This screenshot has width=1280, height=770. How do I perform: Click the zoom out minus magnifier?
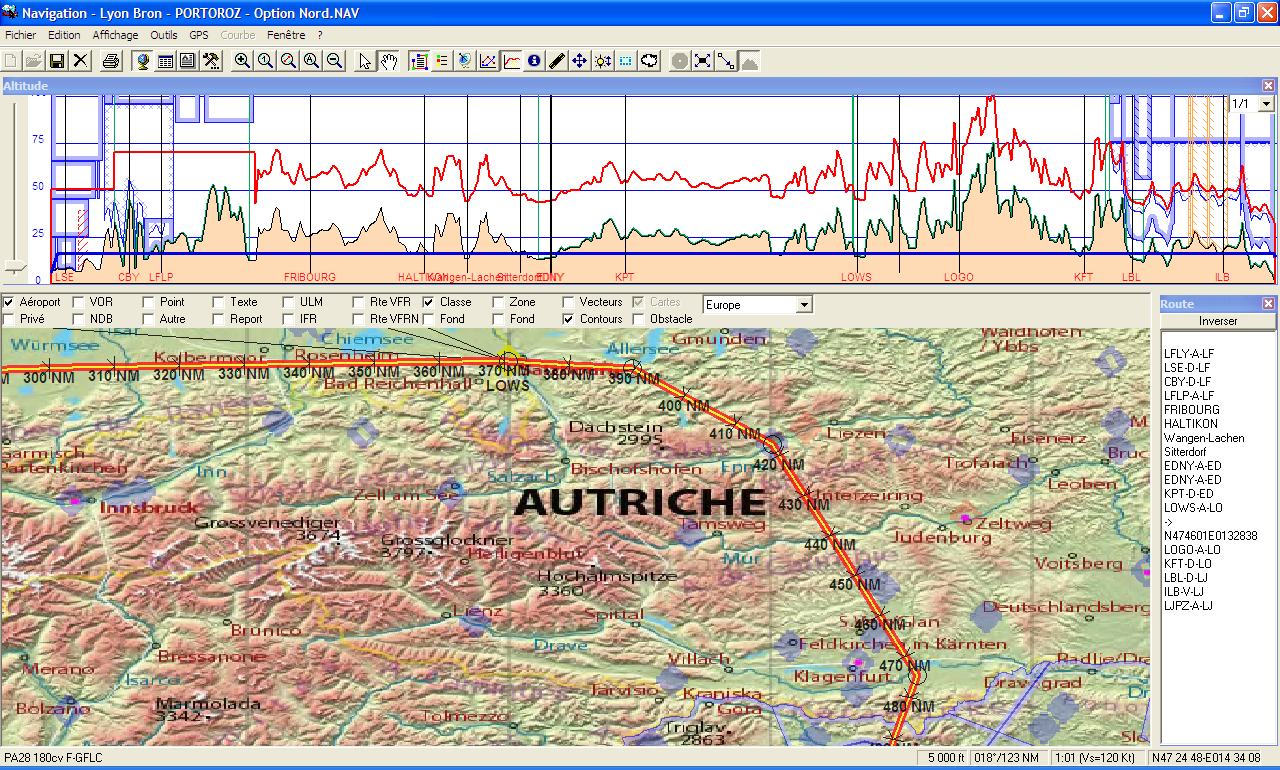[x=334, y=61]
